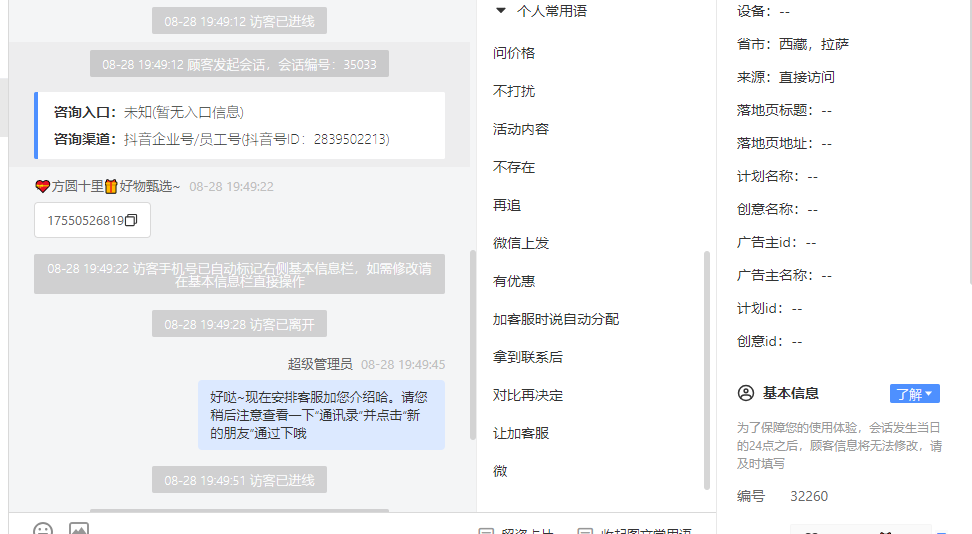The width and height of the screenshot is (972, 534).
Task: Click the 基本信息 person icon
Action: [x=746, y=393]
